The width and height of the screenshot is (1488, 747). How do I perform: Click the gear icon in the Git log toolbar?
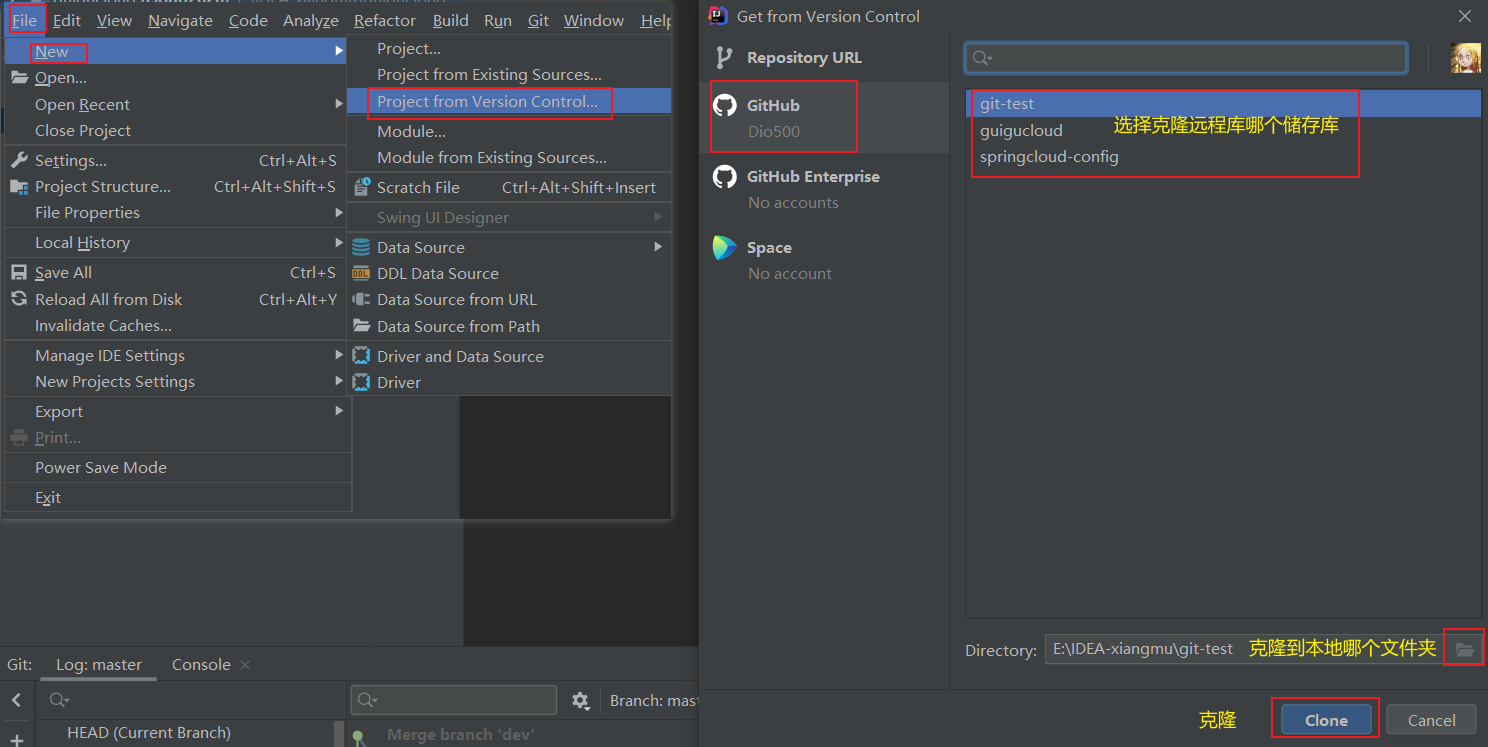point(581,700)
